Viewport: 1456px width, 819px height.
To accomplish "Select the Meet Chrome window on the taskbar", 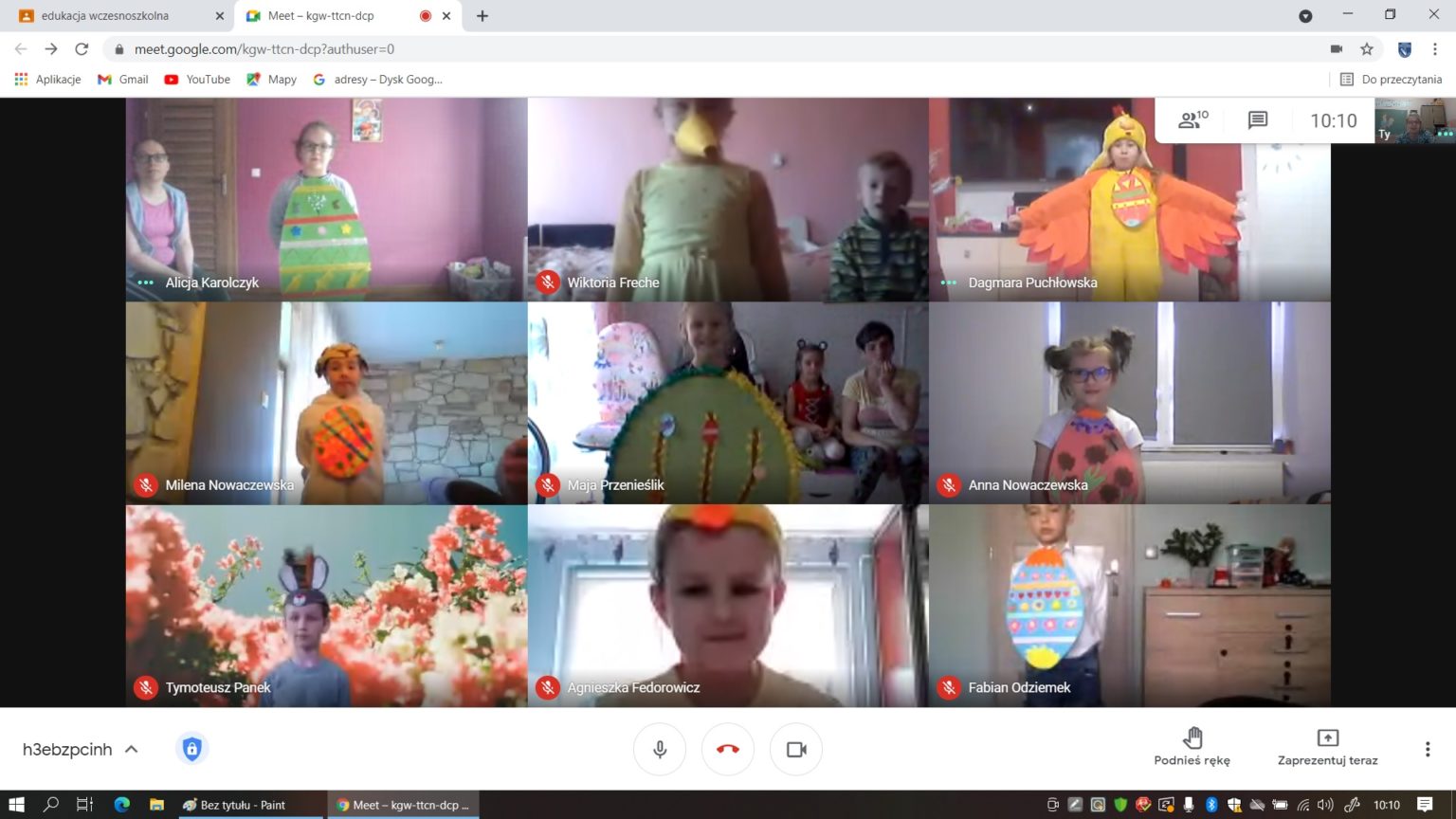I will click(404, 805).
